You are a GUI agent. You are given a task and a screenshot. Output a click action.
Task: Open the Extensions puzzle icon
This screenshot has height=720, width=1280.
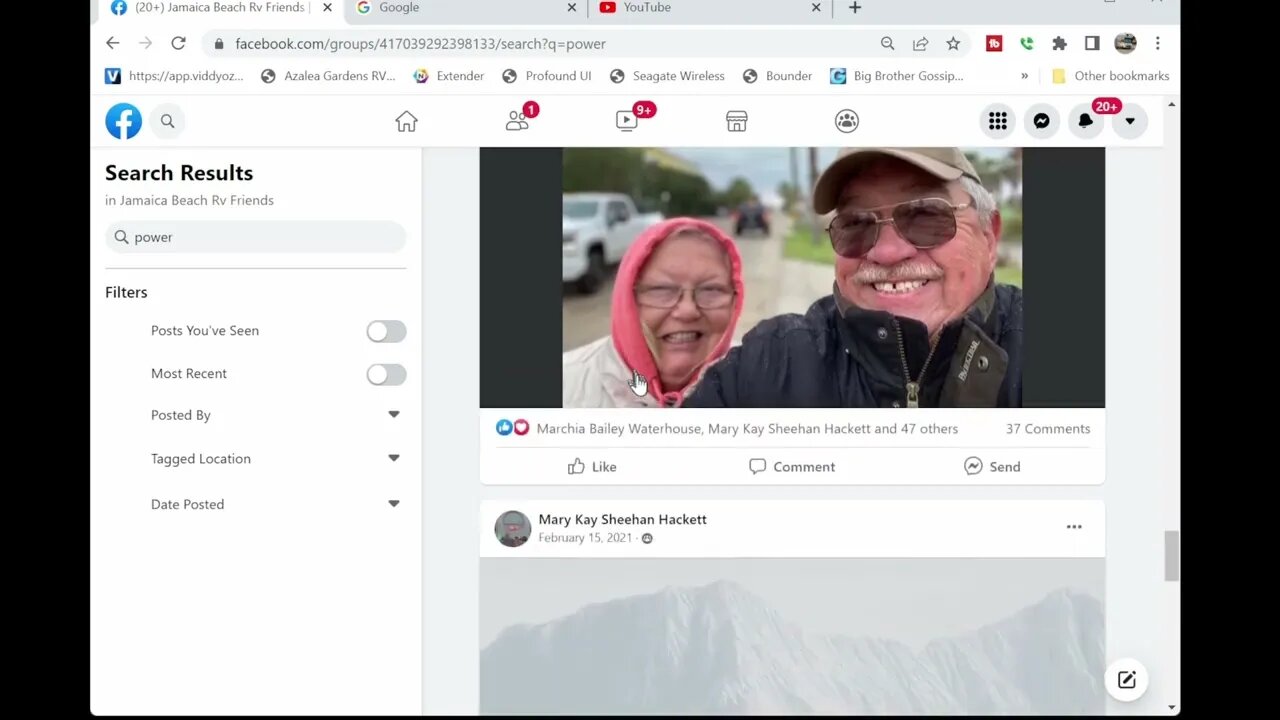1059,43
